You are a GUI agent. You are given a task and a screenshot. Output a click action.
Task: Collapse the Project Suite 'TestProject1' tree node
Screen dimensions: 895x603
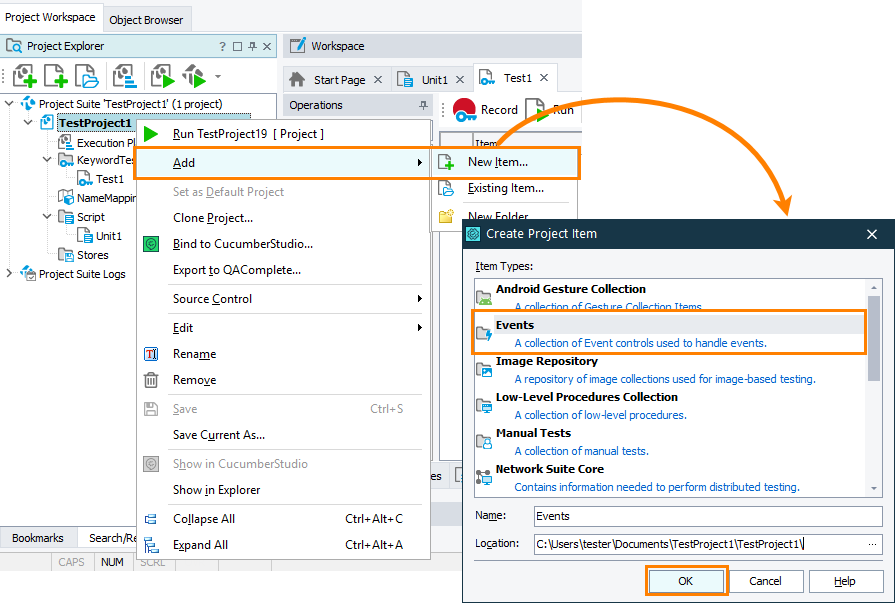8,103
